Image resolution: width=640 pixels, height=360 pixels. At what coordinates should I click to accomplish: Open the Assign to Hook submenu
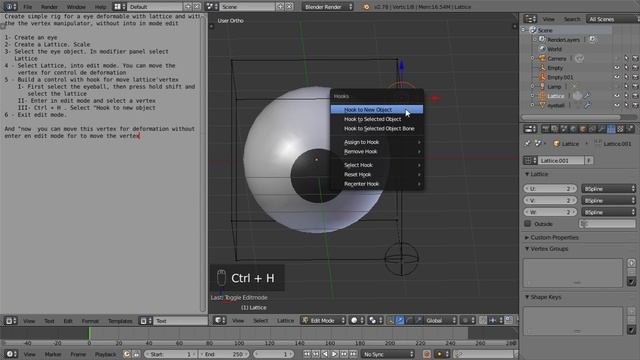(377, 142)
